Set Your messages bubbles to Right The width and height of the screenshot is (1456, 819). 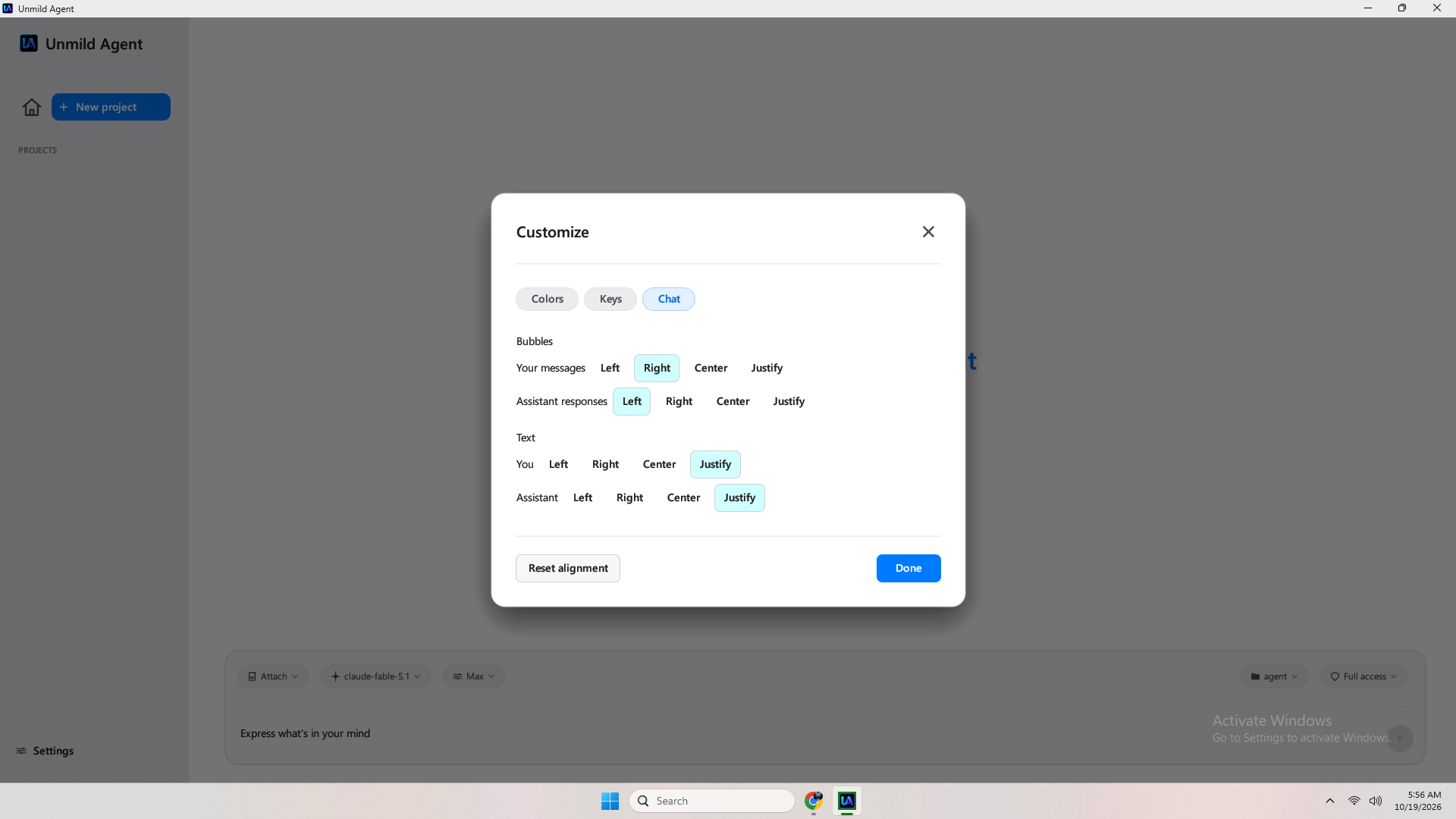point(657,368)
